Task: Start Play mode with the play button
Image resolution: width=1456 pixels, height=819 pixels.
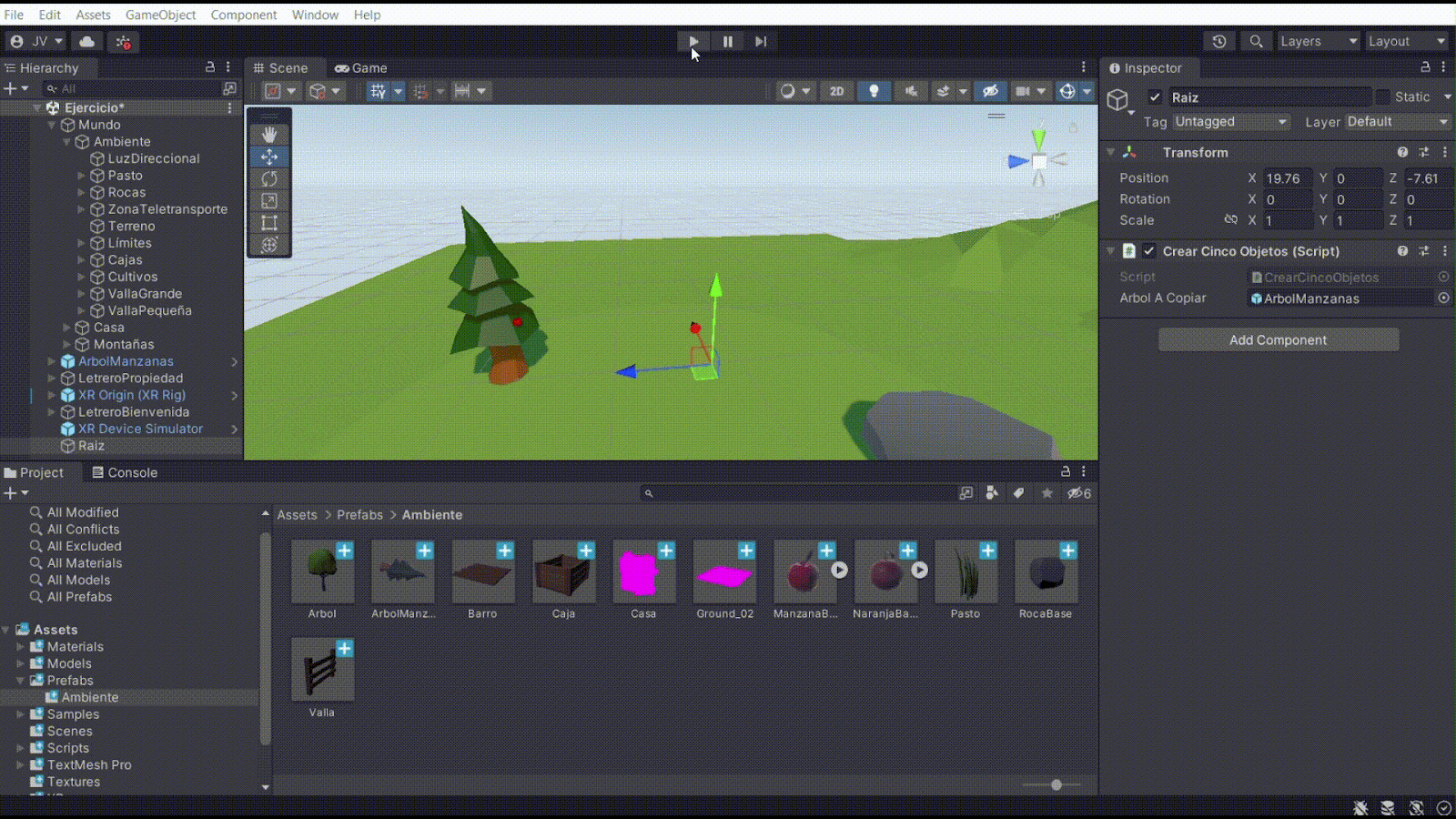Action: coord(693,41)
